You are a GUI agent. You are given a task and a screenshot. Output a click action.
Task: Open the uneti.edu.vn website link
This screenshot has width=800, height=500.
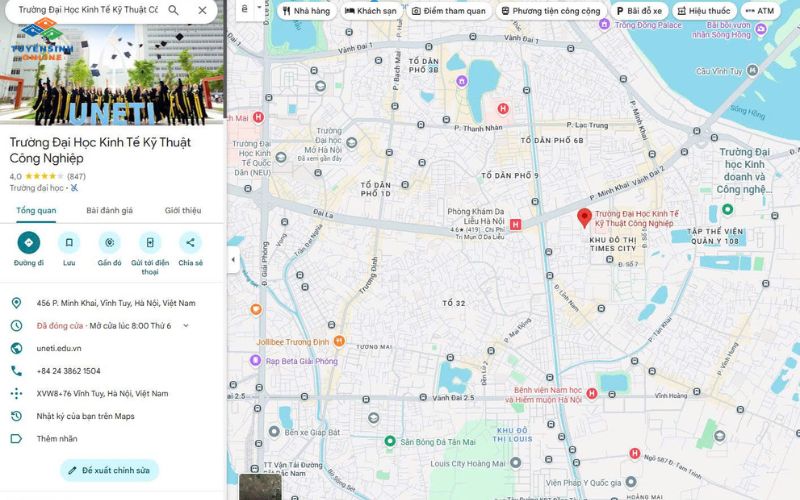click(59, 348)
